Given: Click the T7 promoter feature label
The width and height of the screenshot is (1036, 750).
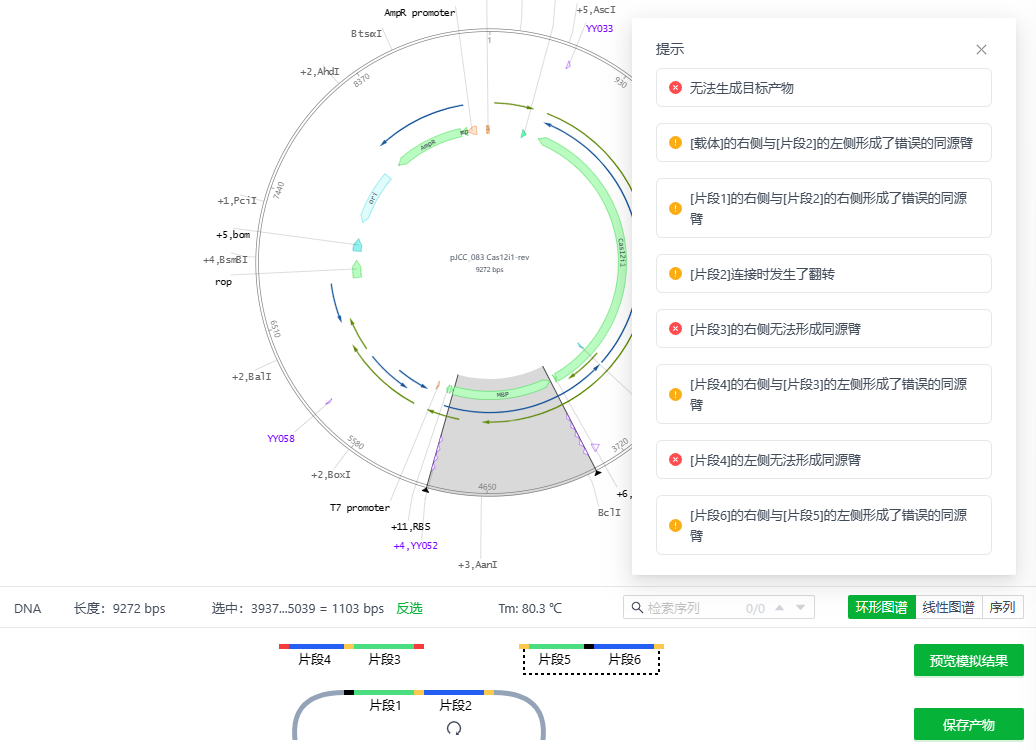Looking at the screenshot, I should 360,508.
